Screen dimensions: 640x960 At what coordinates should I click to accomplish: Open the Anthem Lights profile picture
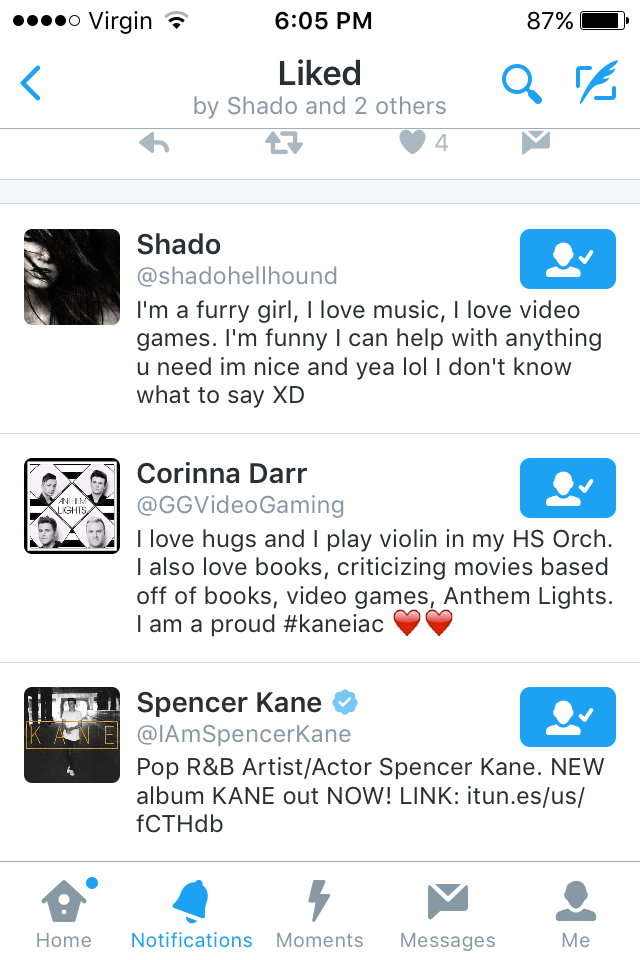coord(72,506)
